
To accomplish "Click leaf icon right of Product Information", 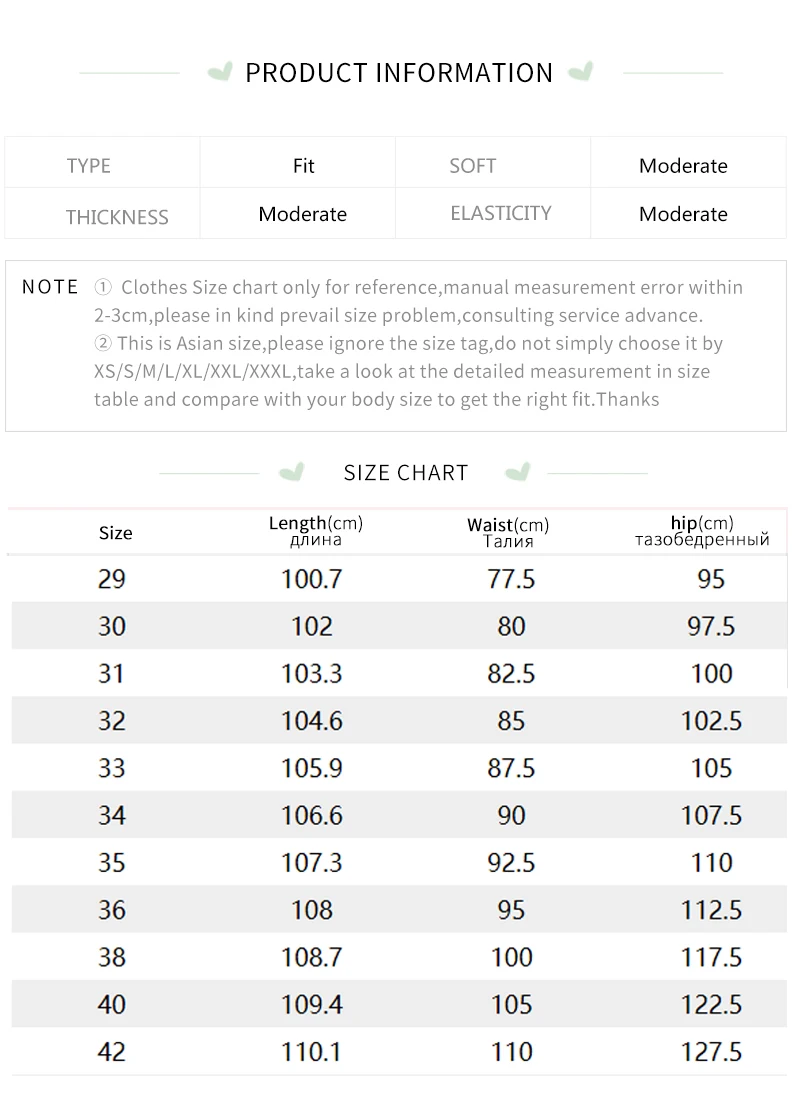I will coord(580,72).
